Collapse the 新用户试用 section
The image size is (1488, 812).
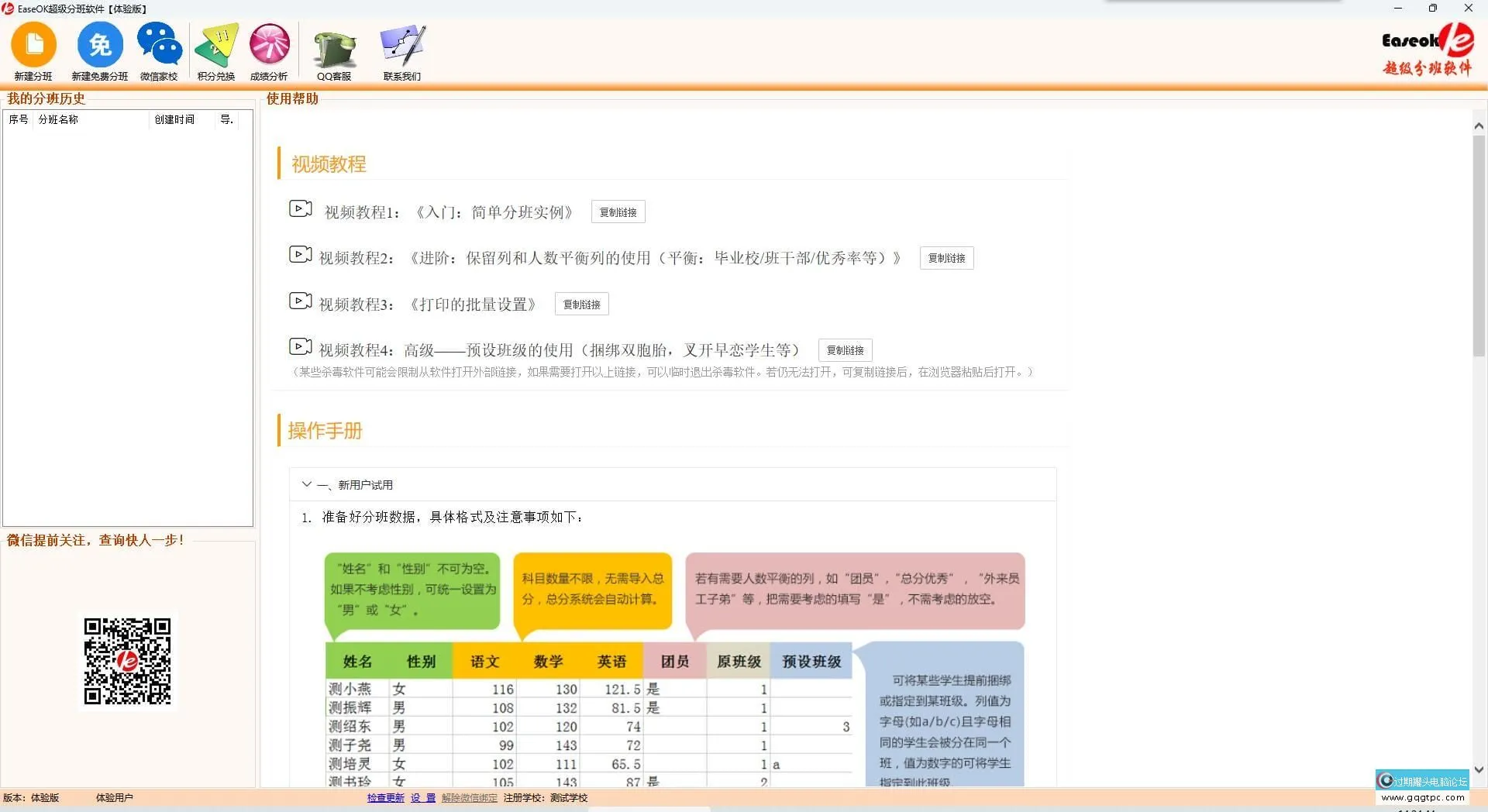pos(307,483)
